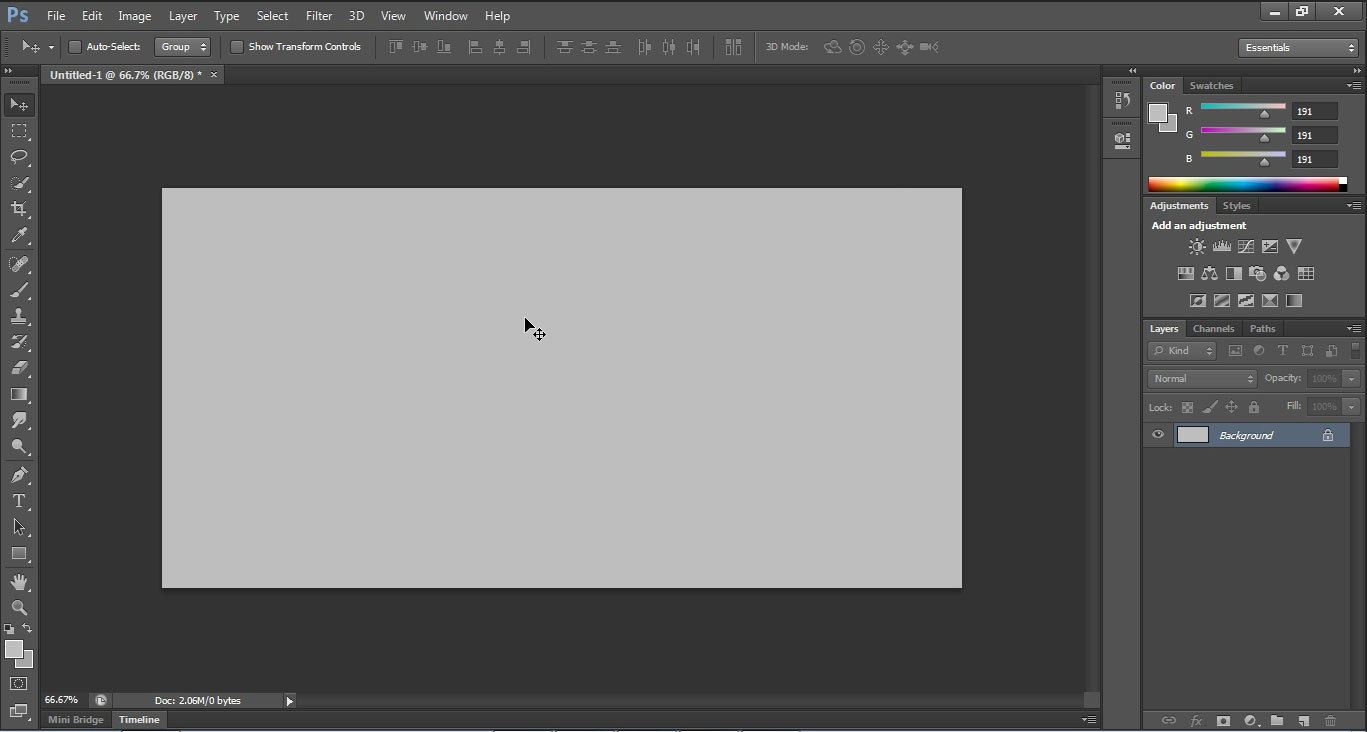This screenshot has height=732, width=1367.
Task: Add a Color Balance adjustment
Action: coord(1209,273)
